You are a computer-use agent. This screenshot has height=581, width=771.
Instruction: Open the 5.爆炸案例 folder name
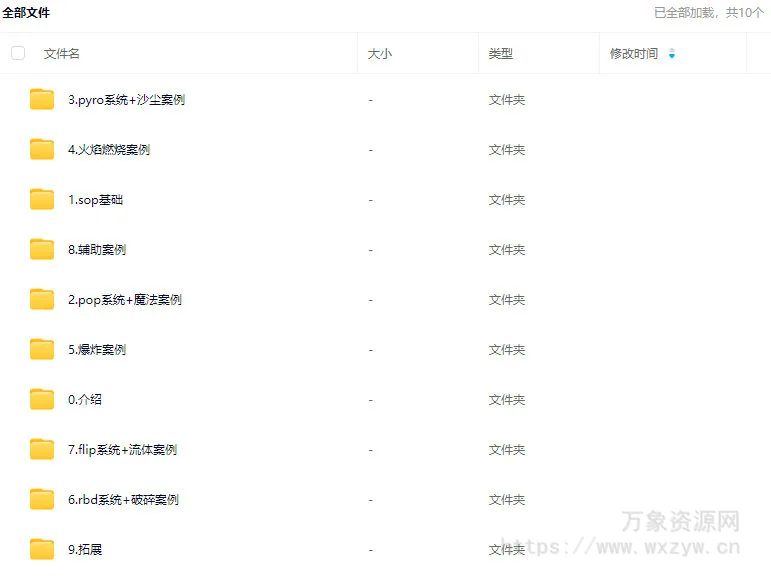pyautogui.click(x=97, y=350)
